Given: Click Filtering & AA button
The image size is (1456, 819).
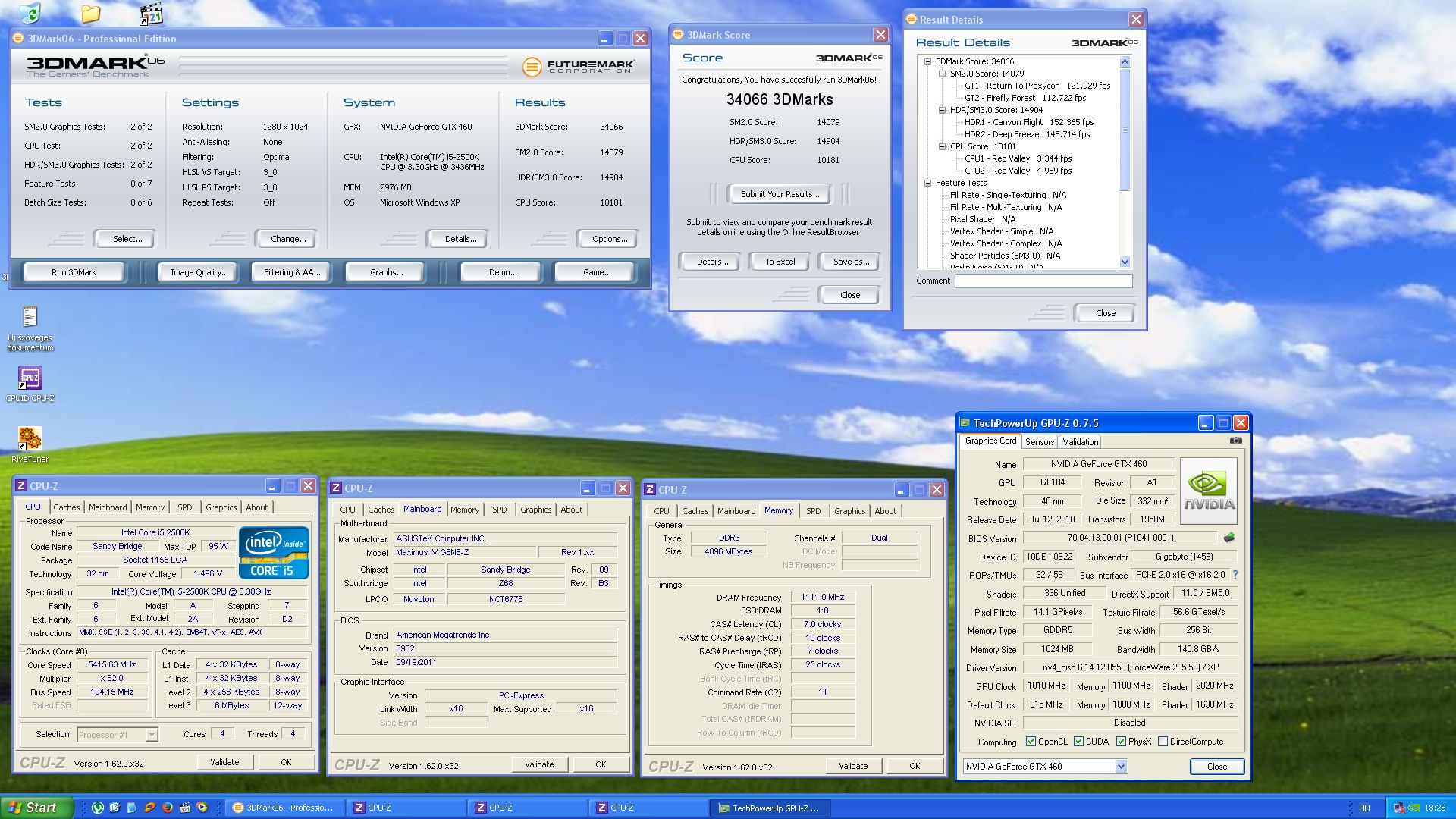Looking at the screenshot, I should (x=292, y=272).
